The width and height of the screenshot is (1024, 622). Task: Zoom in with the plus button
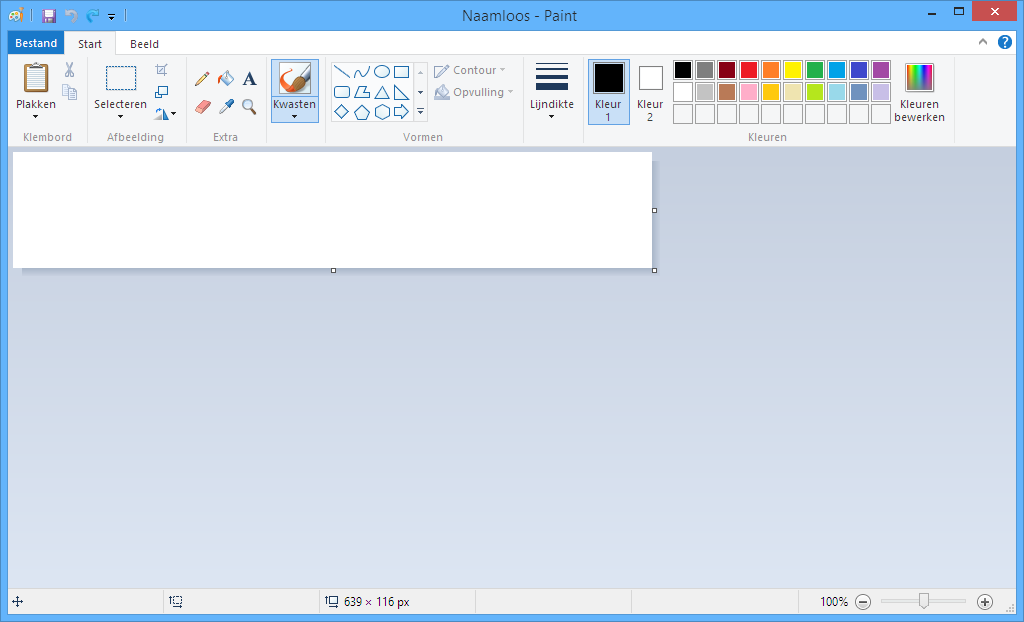pyautogui.click(x=985, y=602)
